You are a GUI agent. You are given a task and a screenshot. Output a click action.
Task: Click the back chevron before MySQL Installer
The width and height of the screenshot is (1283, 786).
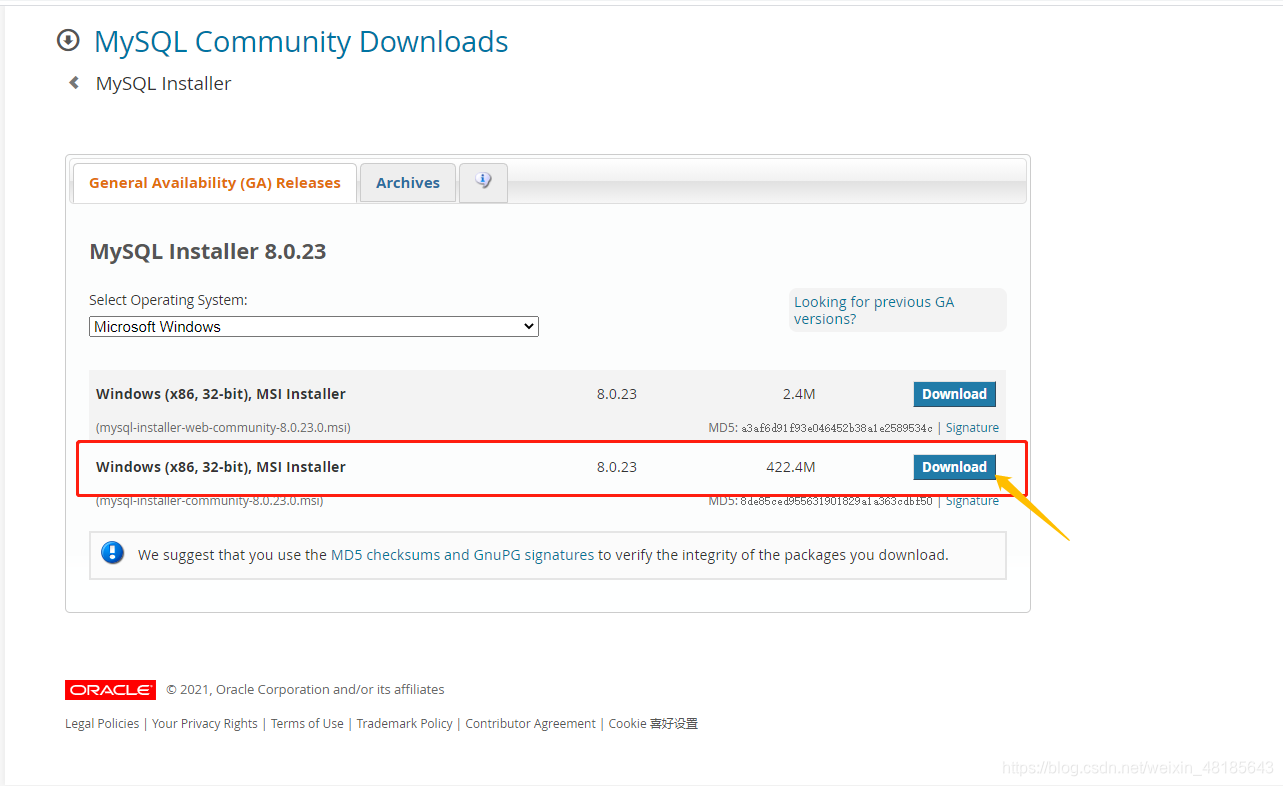tap(74, 83)
